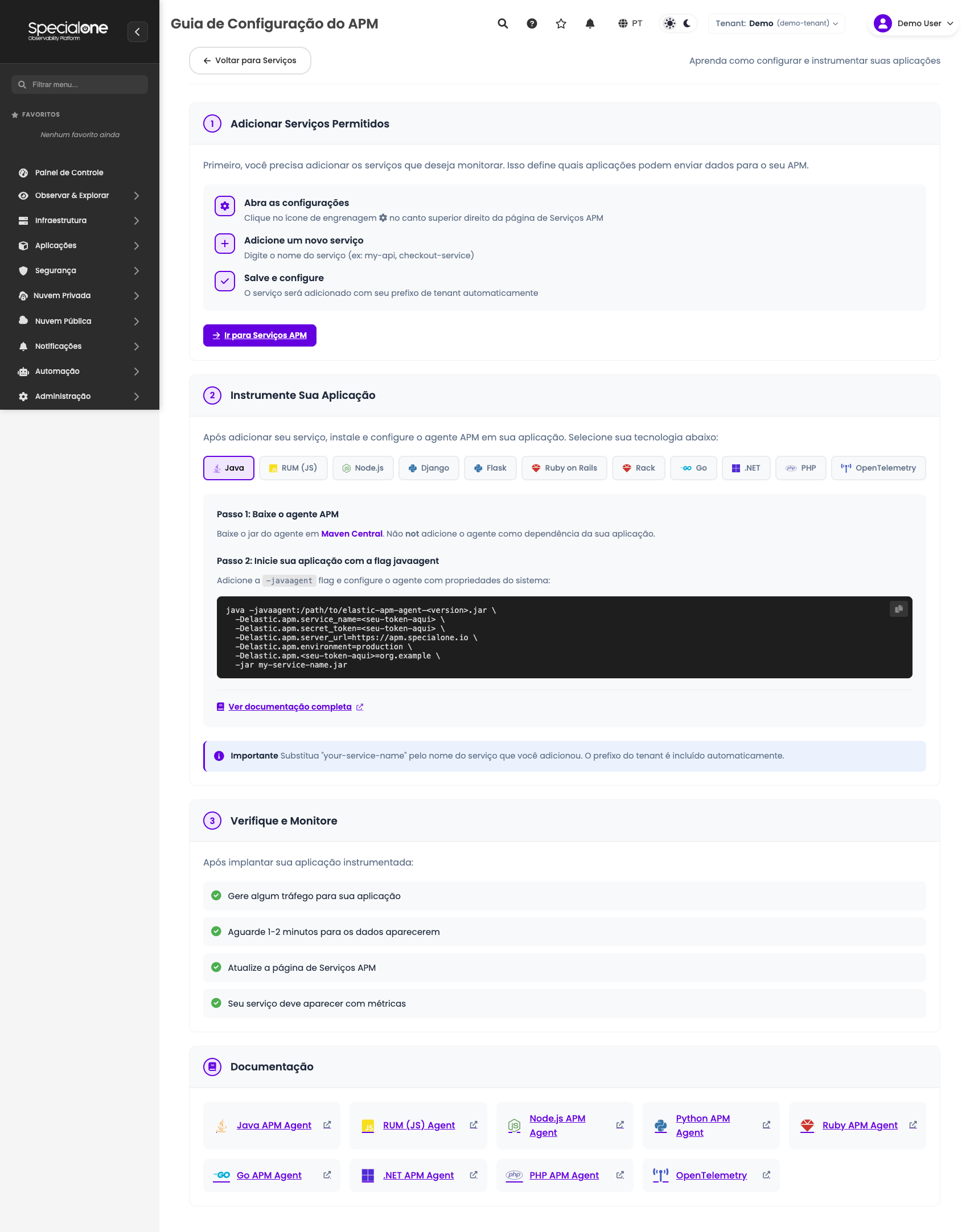The width and height of the screenshot is (970, 1232).
Task: Focus the Filtrar menu search field
Action: coord(80,84)
